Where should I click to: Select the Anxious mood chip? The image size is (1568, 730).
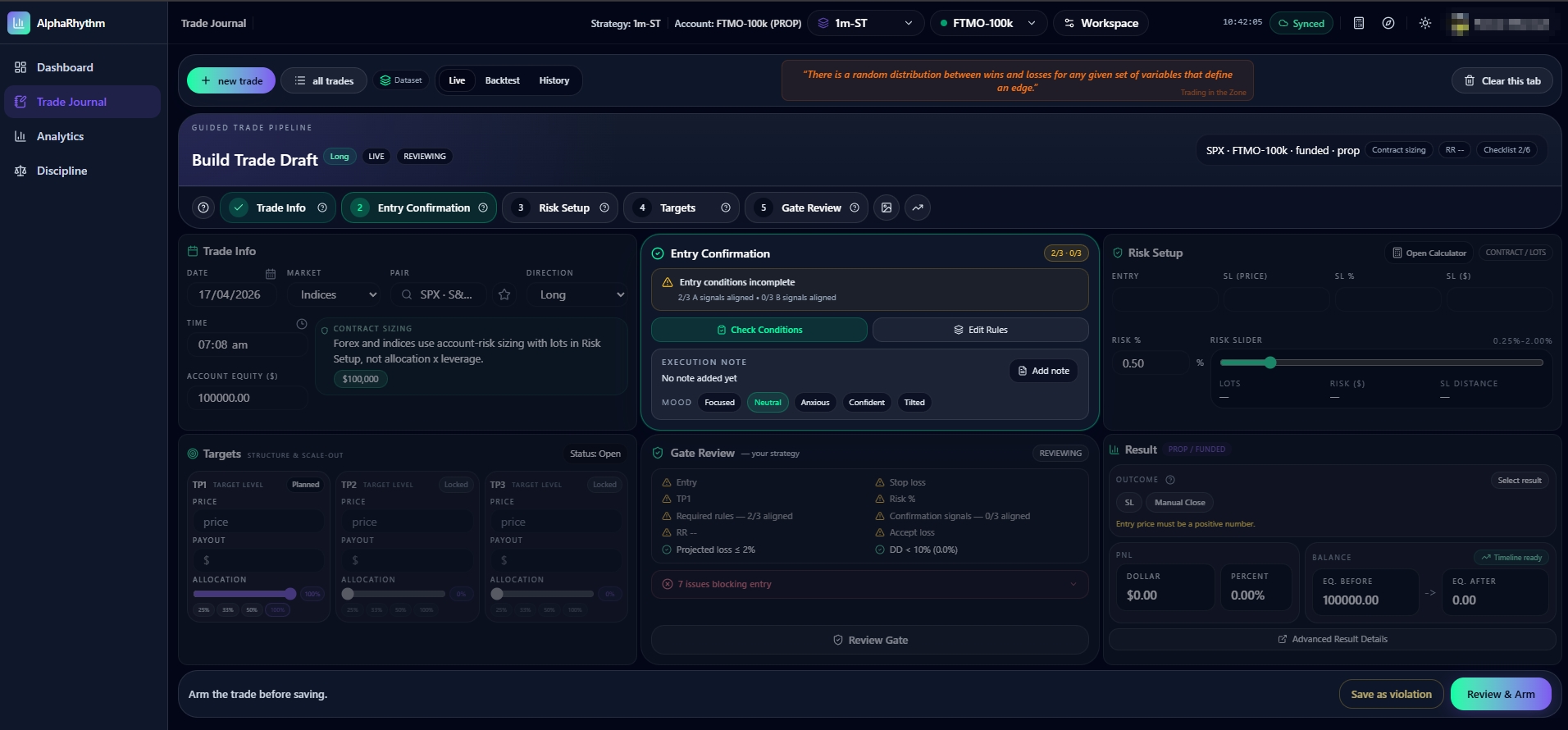[815, 403]
